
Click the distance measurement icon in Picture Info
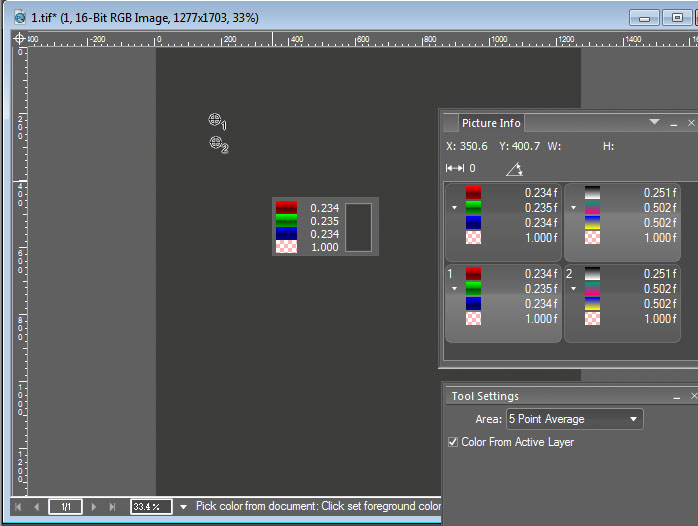click(455, 168)
